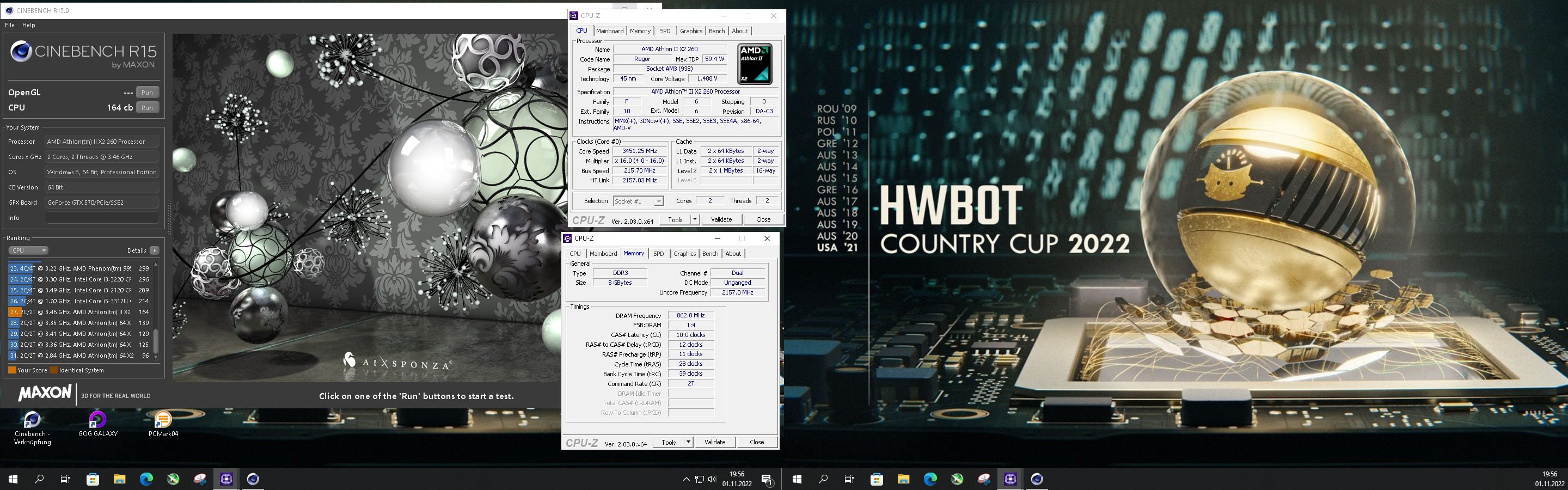Image resolution: width=1568 pixels, height=490 pixels.
Task: Expand ranking Details with the arrow button
Action: click(x=155, y=250)
